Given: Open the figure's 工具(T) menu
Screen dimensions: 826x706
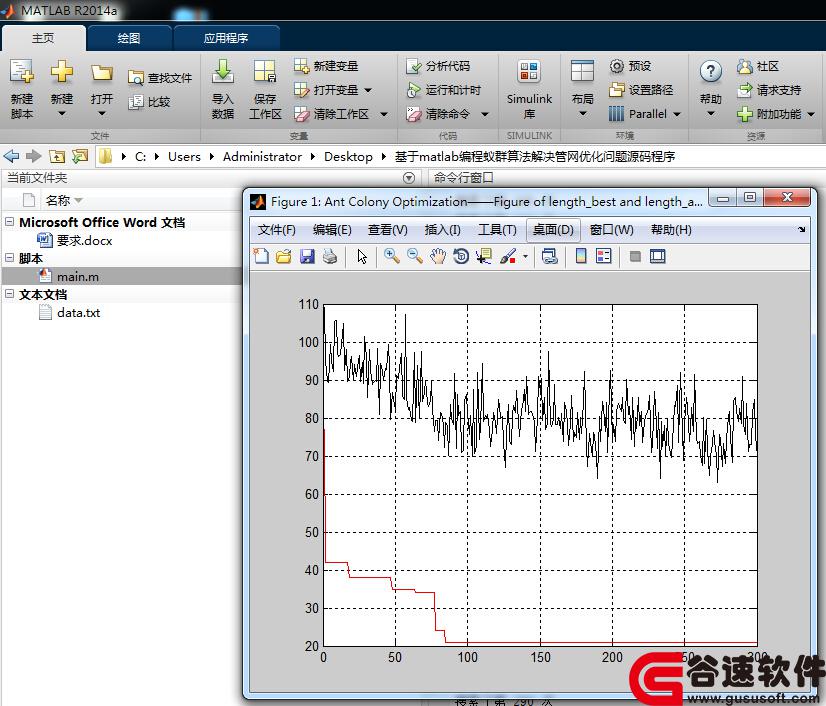Looking at the screenshot, I should click(497, 230).
